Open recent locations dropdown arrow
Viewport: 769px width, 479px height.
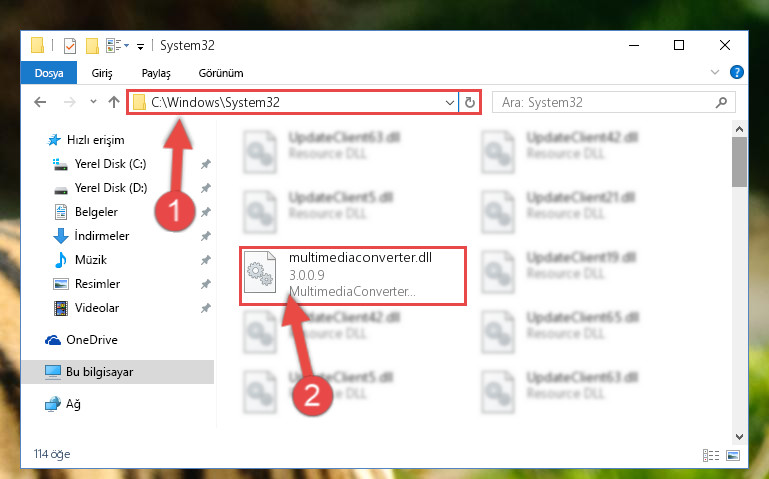93,102
